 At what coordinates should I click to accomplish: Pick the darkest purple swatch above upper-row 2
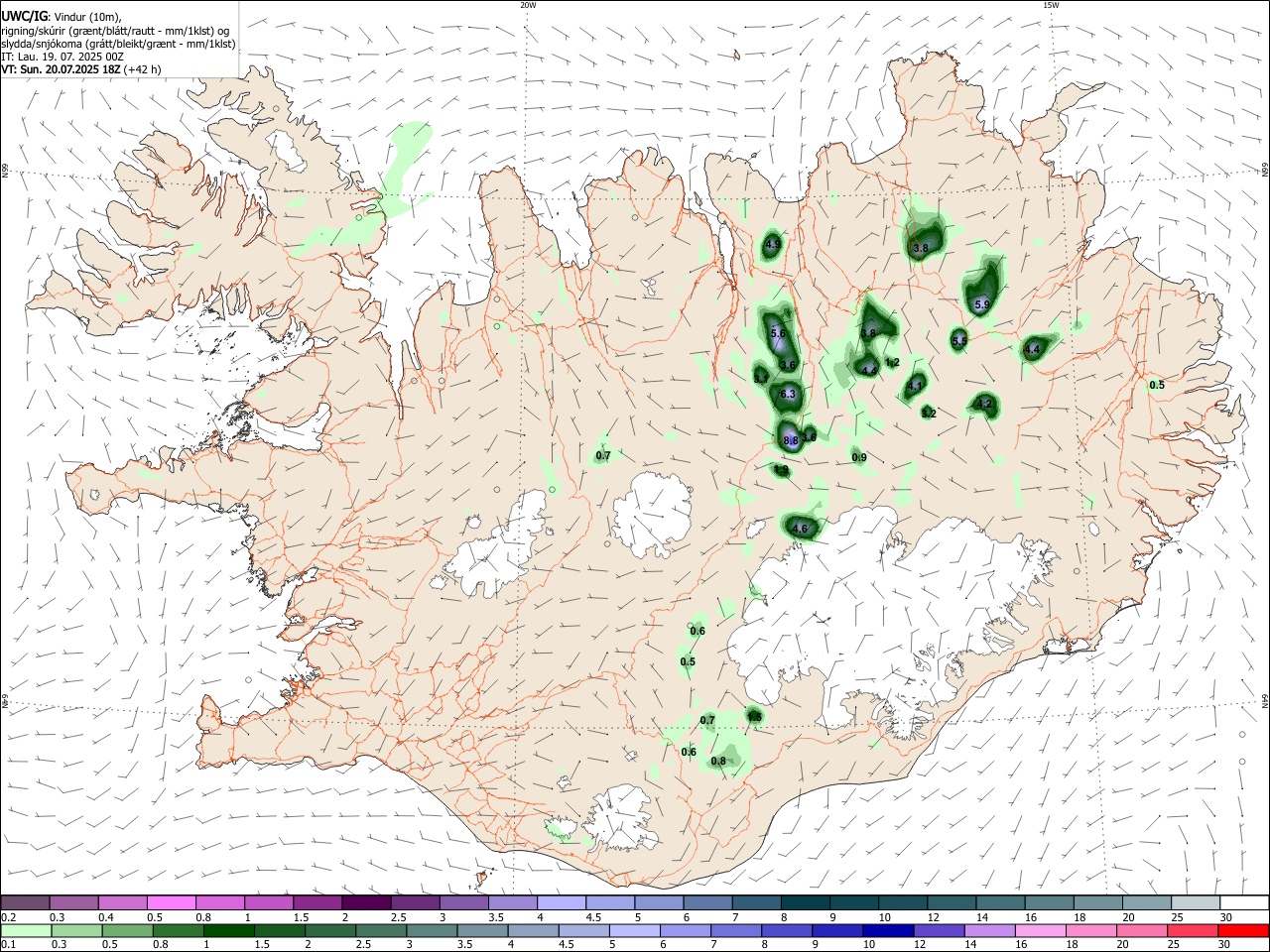coord(367,902)
